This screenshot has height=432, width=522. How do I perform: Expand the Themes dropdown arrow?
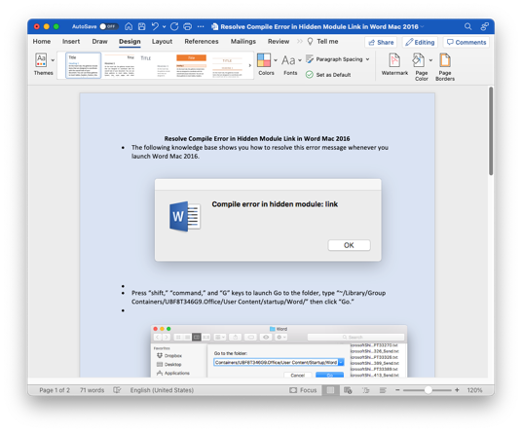(53, 60)
